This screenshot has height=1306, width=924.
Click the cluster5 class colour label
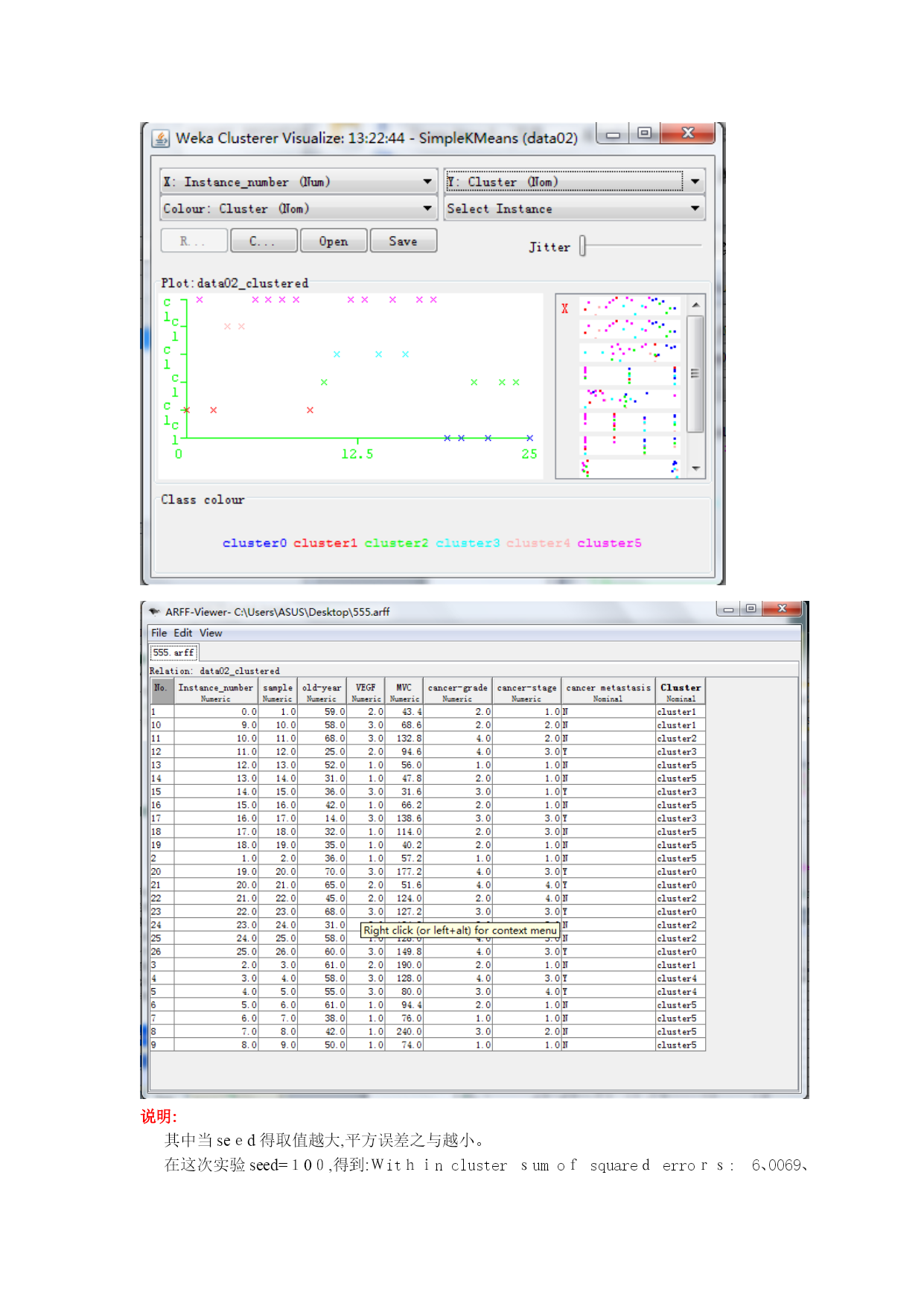(609, 543)
